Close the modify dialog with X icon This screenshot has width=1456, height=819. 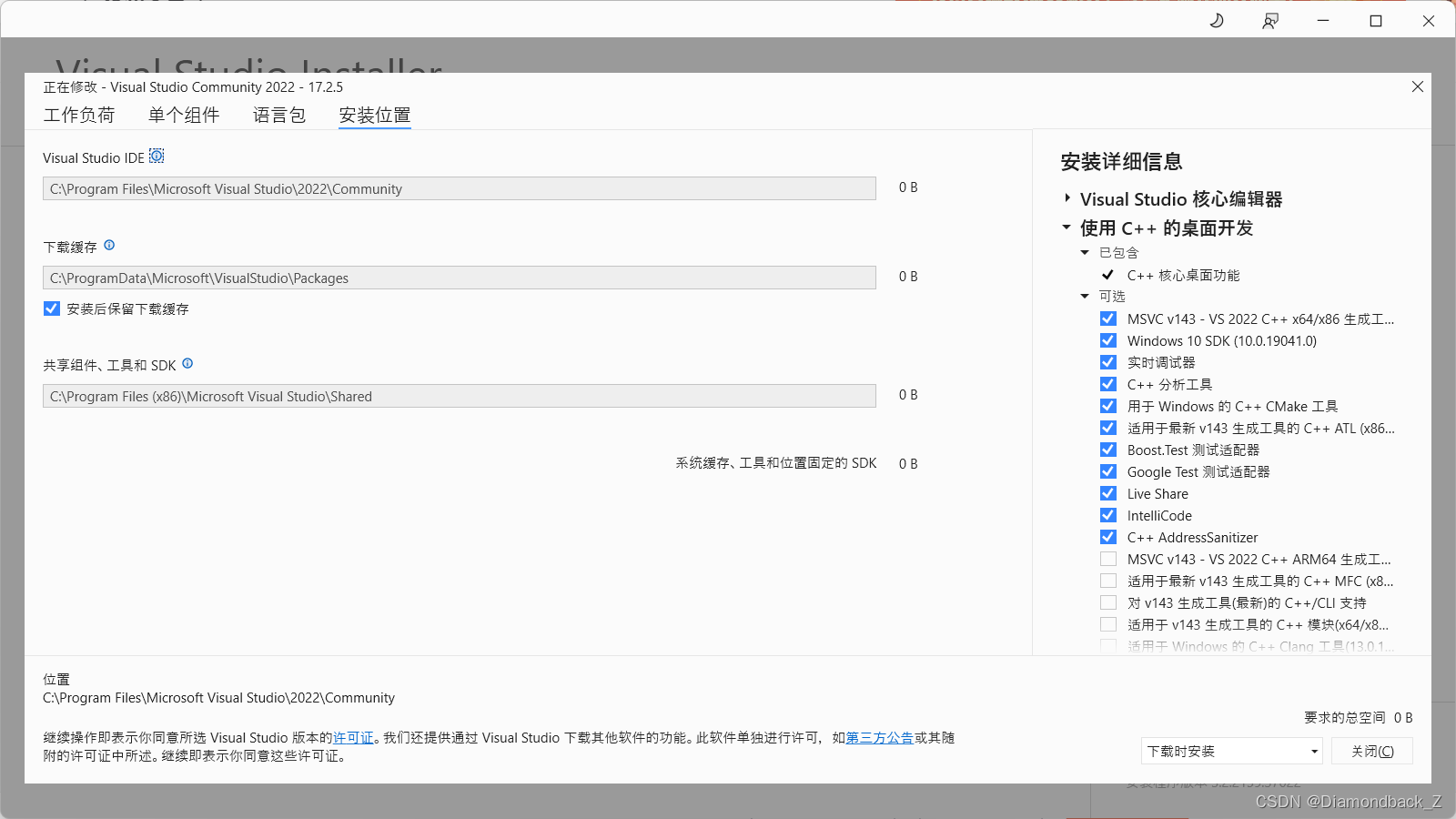[x=1417, y=86]
